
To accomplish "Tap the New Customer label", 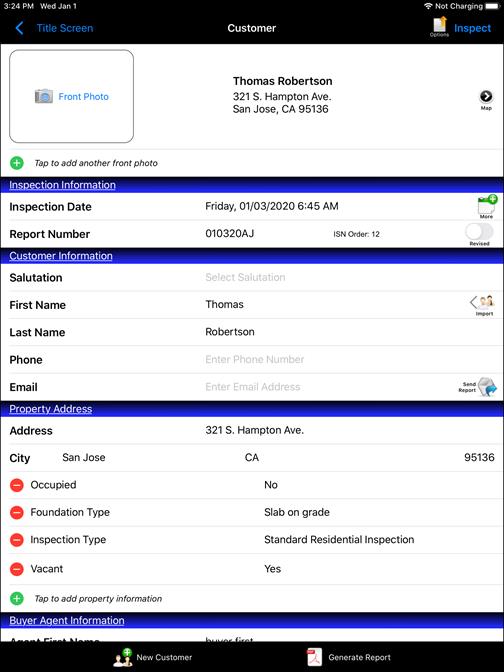I will click(164, 657).
